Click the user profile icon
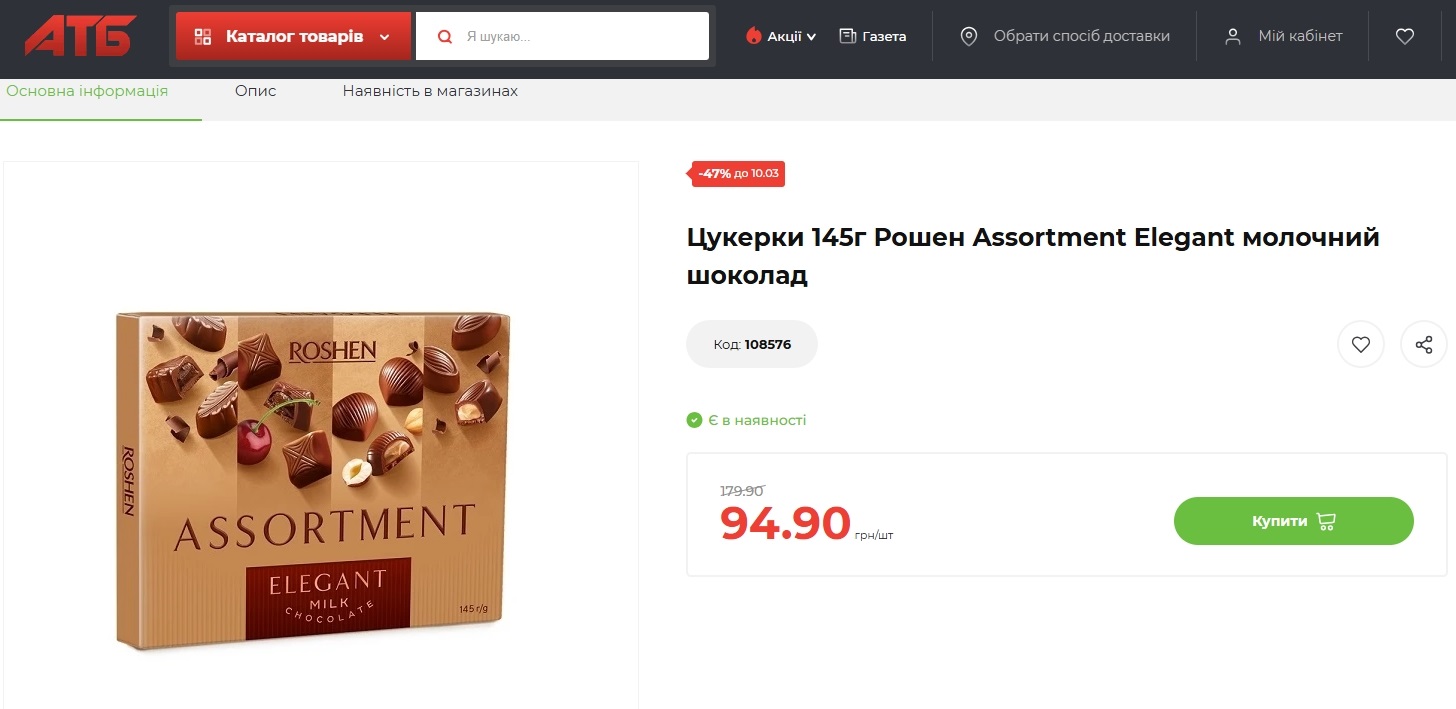The height and width of the screenshot is (709, 1456). (1233, 37)
